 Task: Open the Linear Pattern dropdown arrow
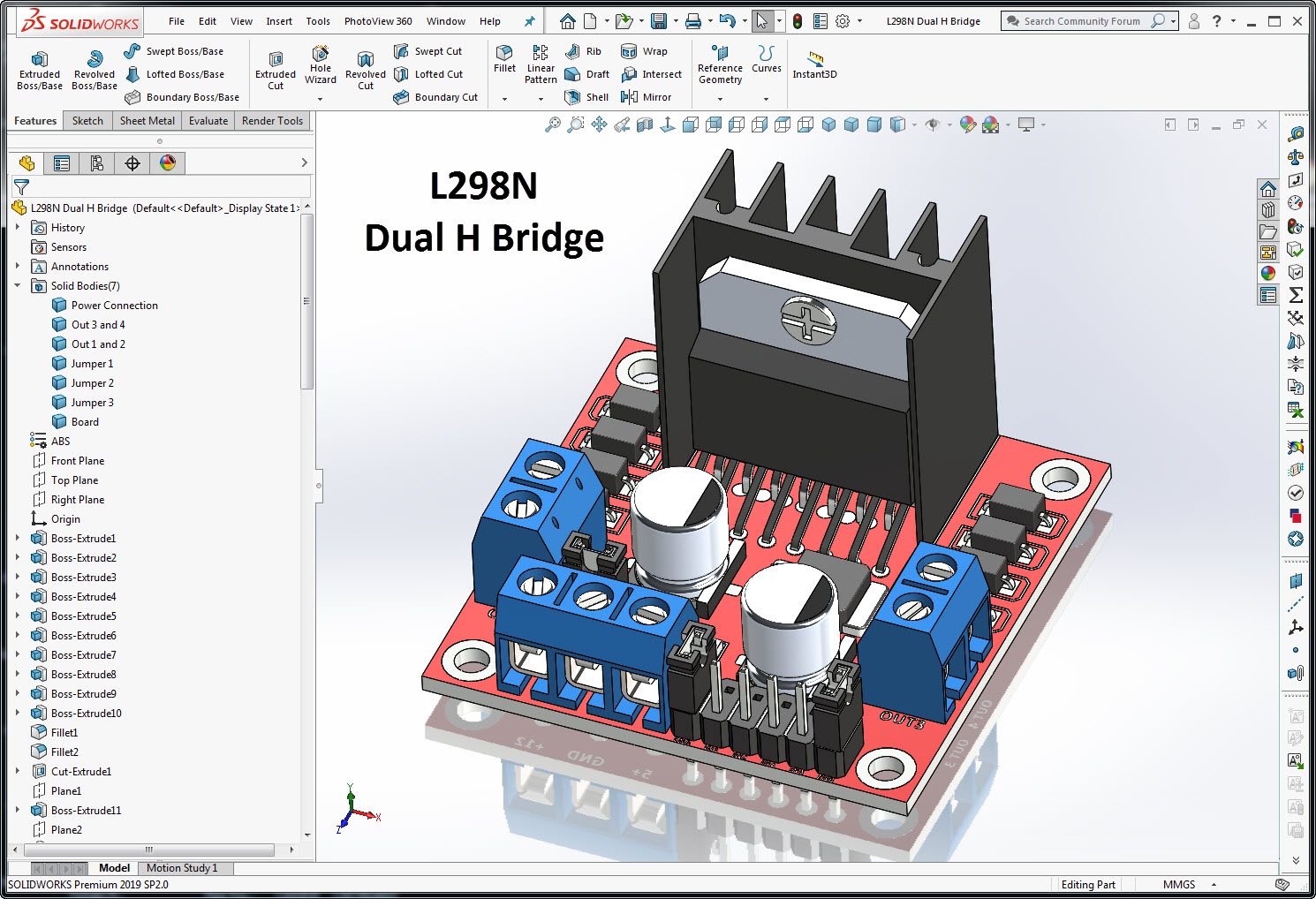pos(541,99)
